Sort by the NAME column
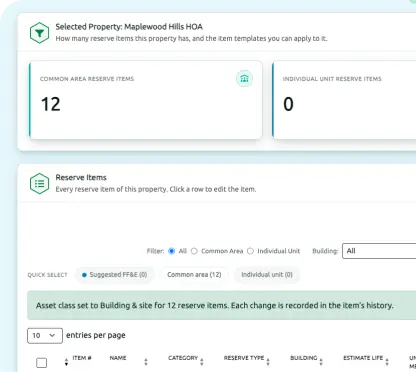416x372 pixels. [x=118, y=358]
